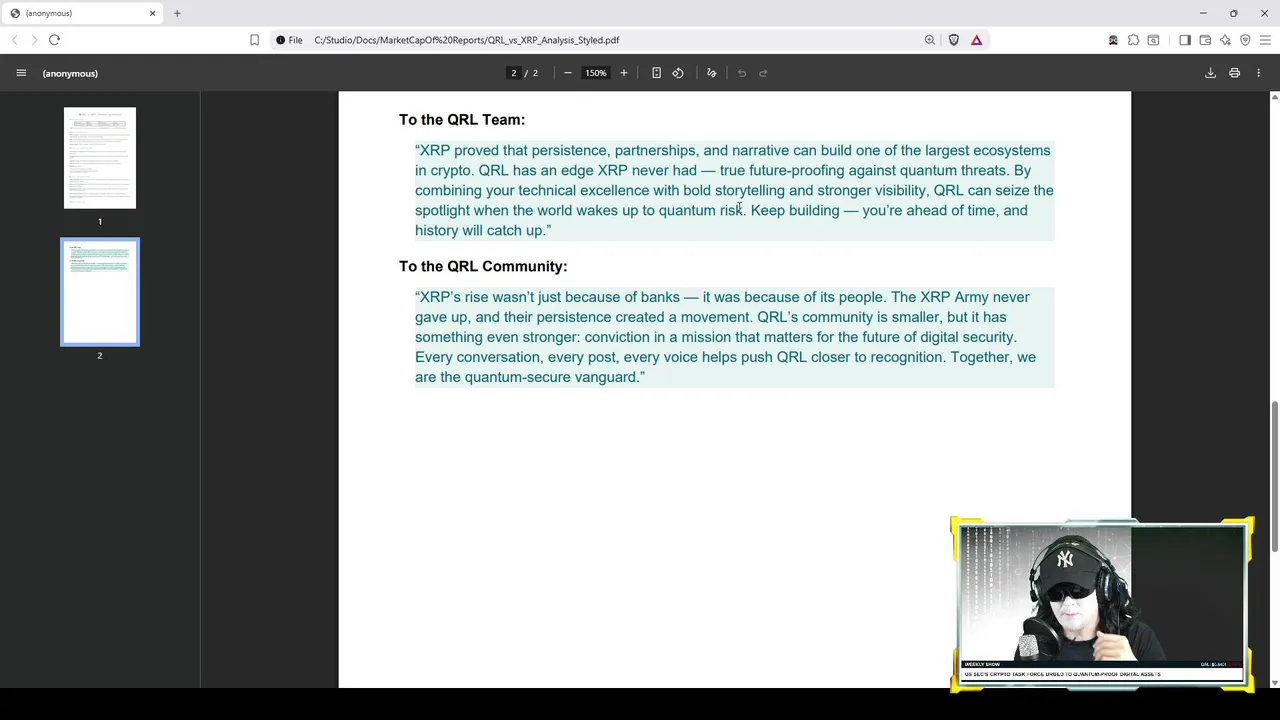Open the tab search extension icon
This screenshot has height=720, width=1280.
(1153, 40)
